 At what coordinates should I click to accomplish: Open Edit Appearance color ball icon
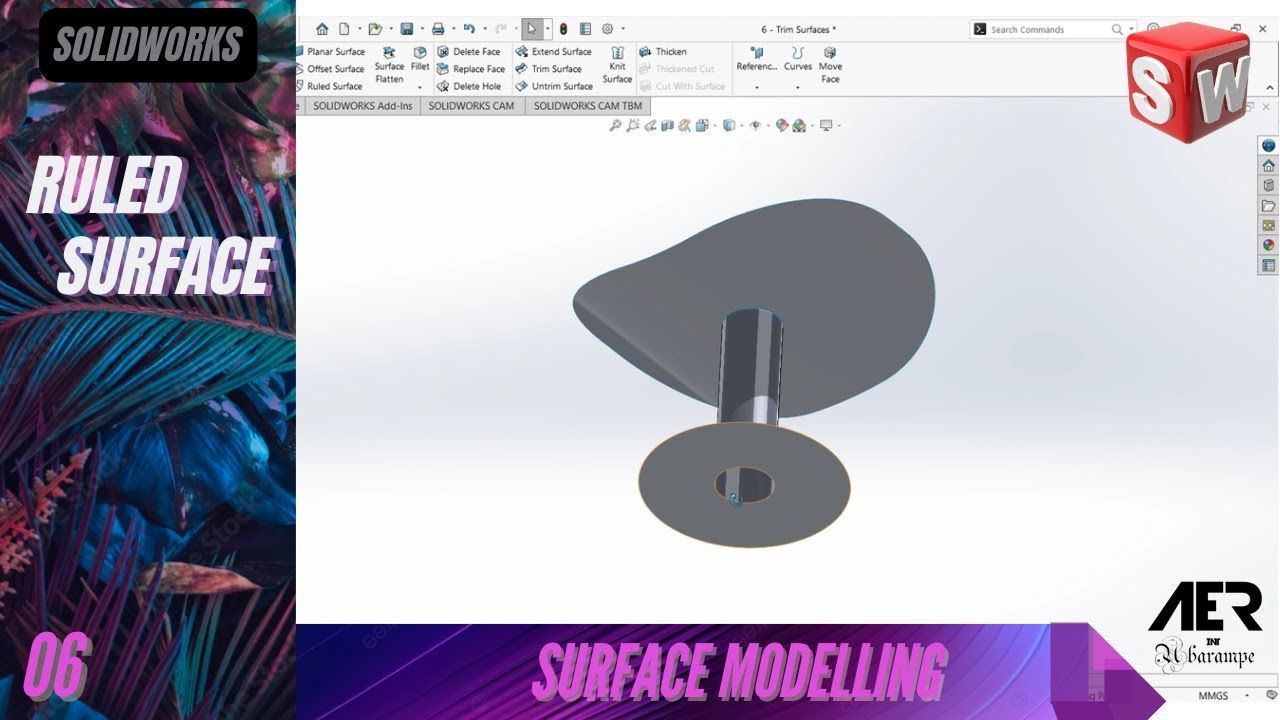(x=782, y=125)
